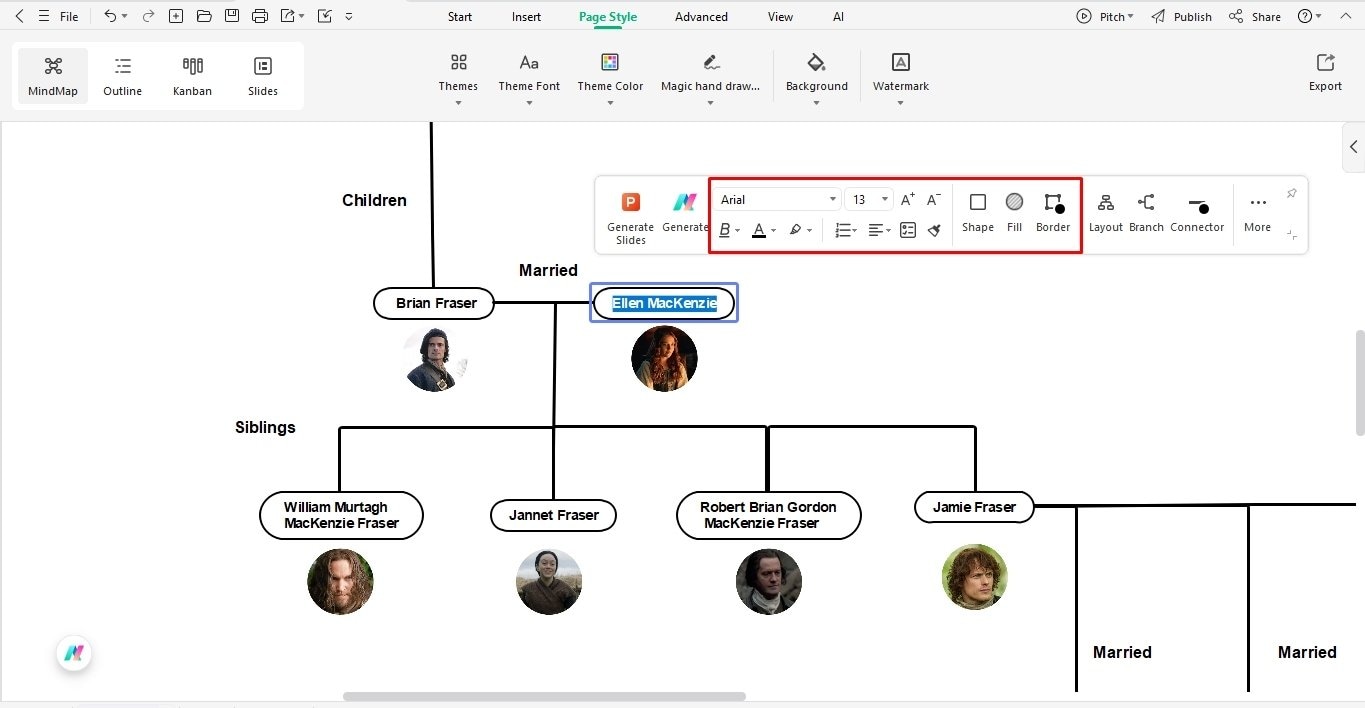Image resolution: width=1365 pixels, height=708 pixels.
Task: Apply bold to Ellen MacKenzie text
Action: click(x=724, y=230)
